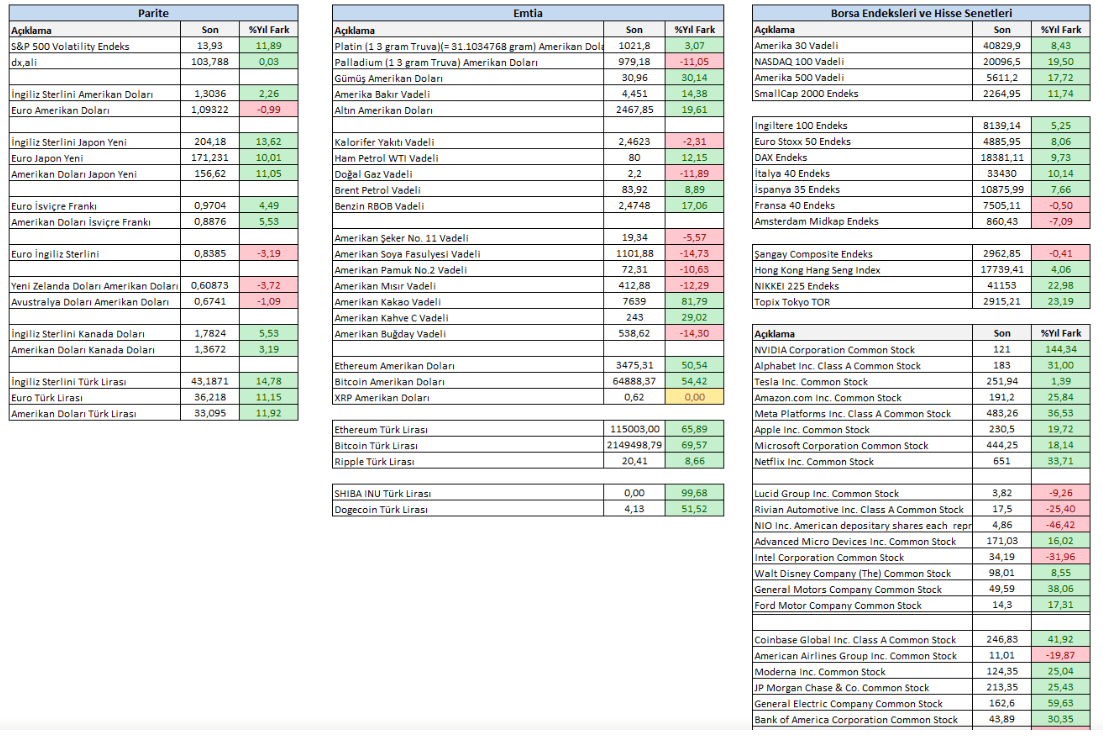1103x740 pixels.
Task: Click the Euro Japon Yeni value 171,231
Action: click(x=210, y=158)
